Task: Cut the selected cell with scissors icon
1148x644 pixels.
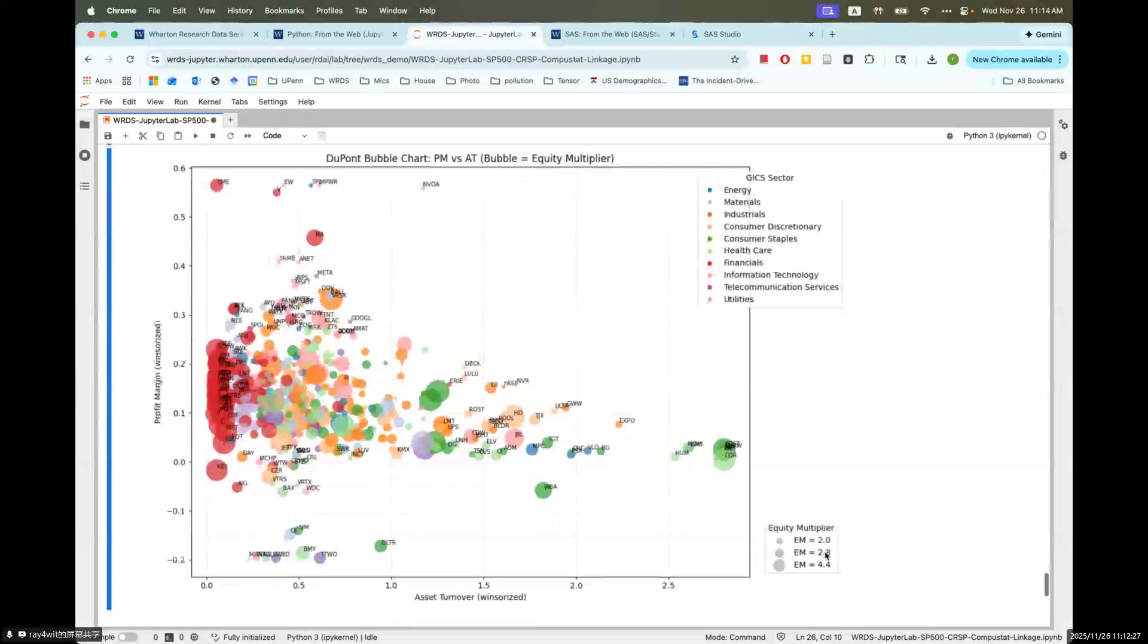Action: pyautogui.click(x=143, y=136)
